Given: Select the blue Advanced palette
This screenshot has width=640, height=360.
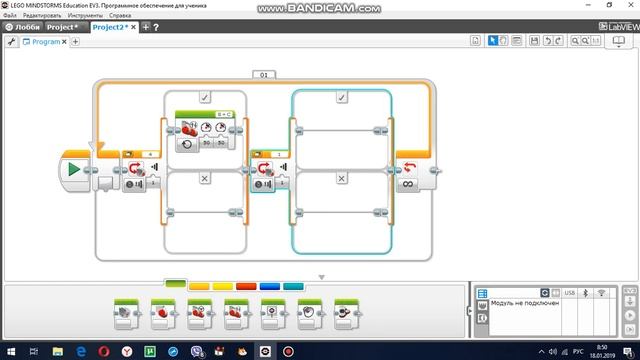Looking at the screenshot, I should 270,287.
